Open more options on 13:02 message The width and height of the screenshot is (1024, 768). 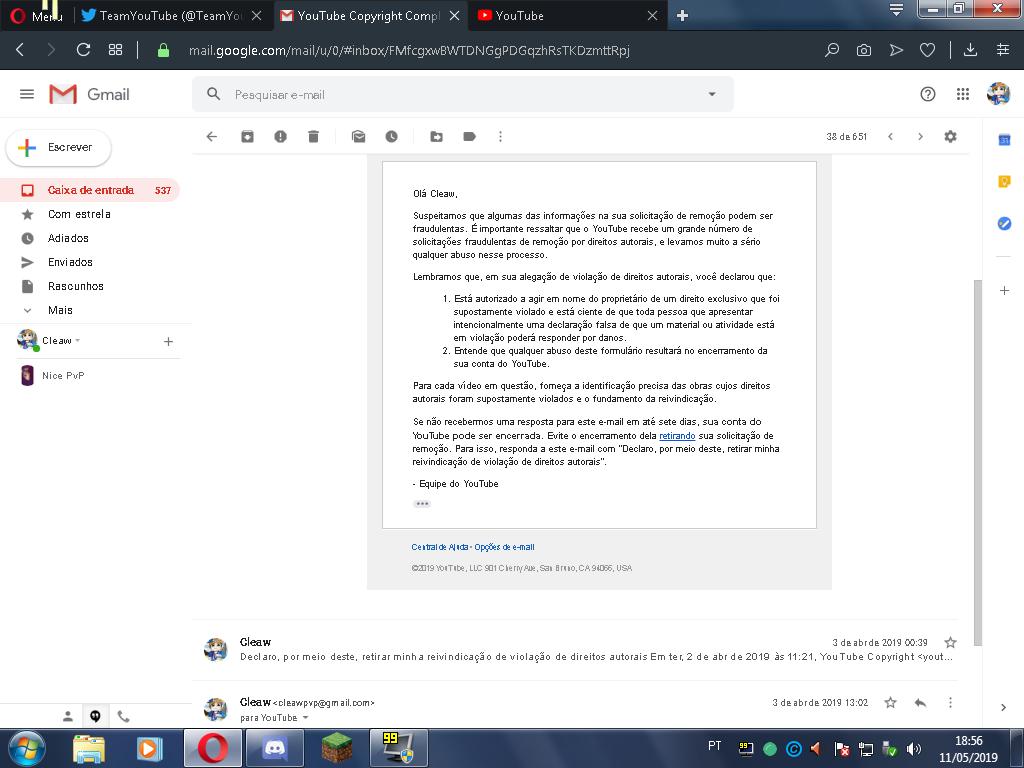(950, 703)
